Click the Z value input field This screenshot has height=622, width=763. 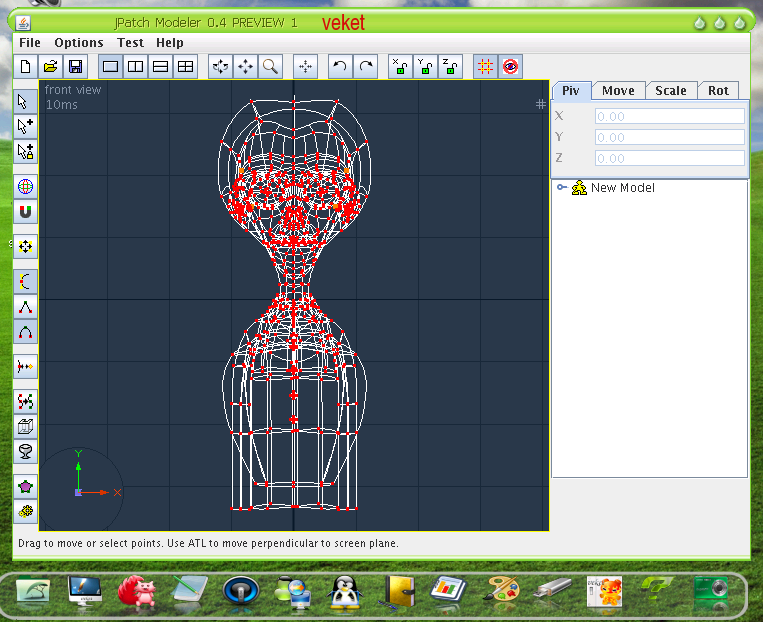coord(670,158)
